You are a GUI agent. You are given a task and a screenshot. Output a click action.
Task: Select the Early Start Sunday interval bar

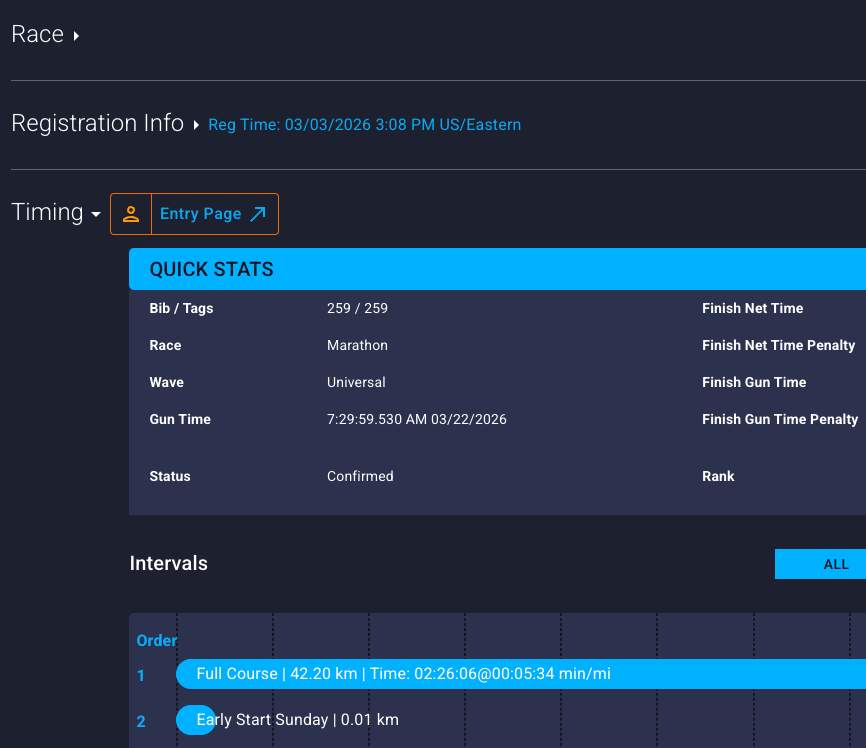click(x=196, y=720)
